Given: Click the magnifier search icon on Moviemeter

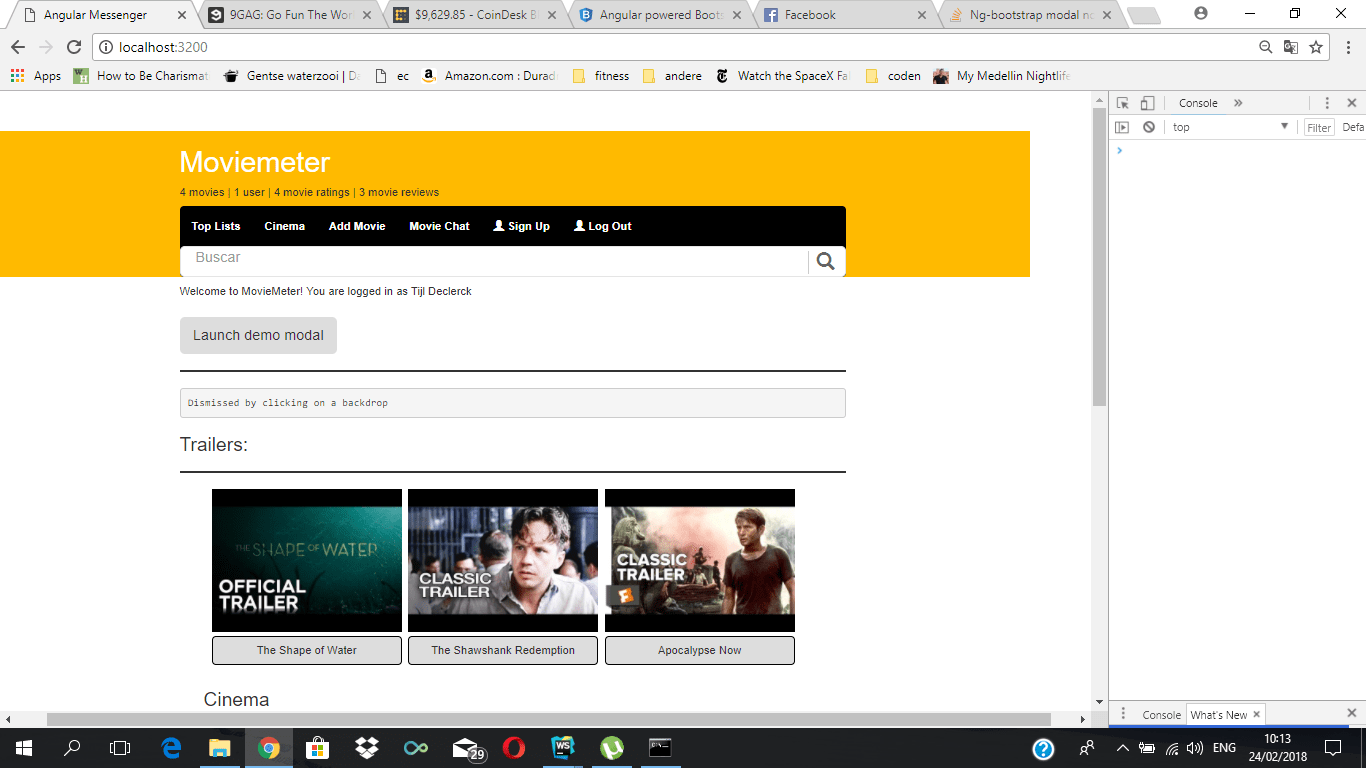Looking at the screenshot, I should (x=825, y=261).
